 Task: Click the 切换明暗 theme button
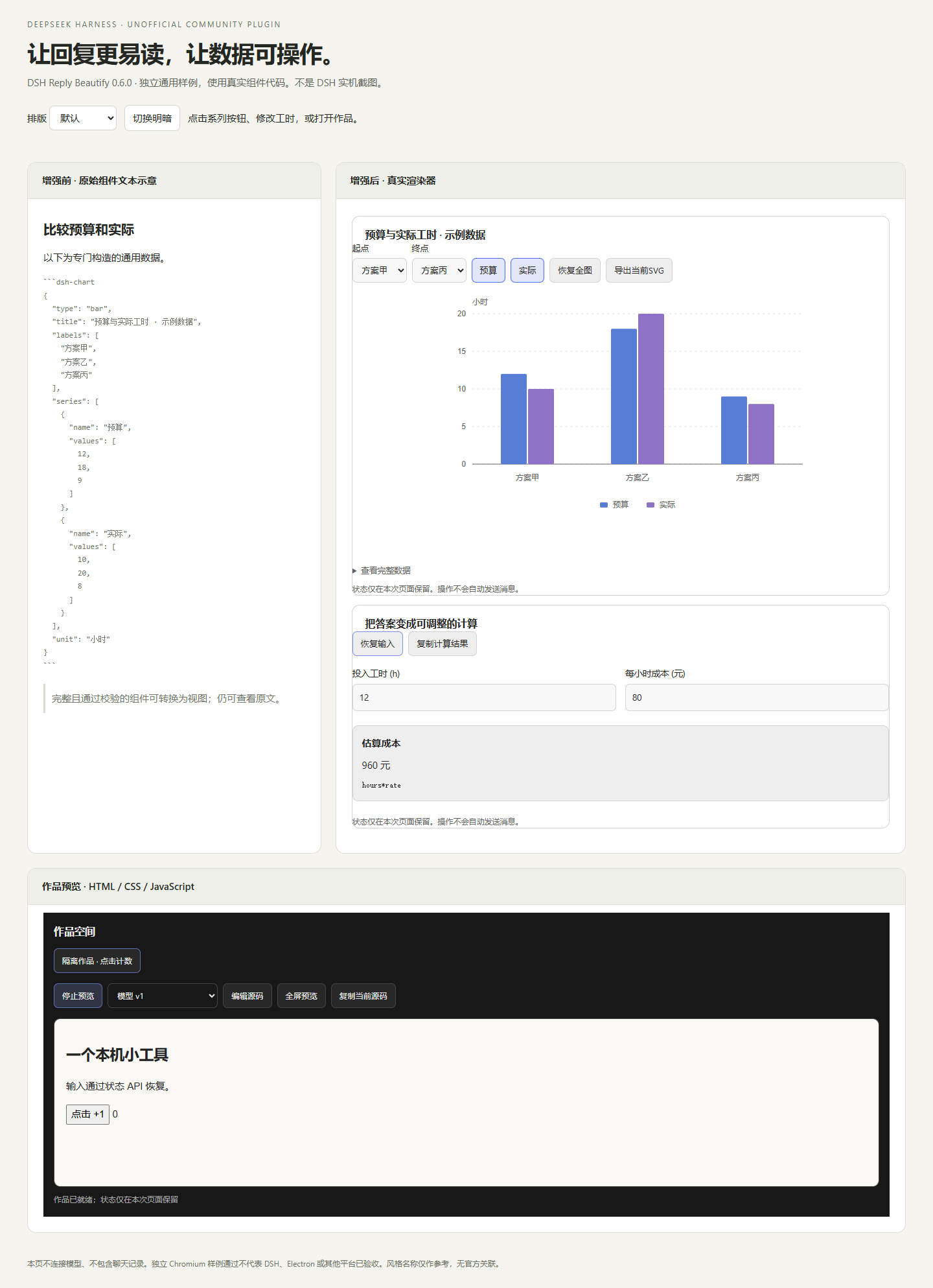point(152,118)
